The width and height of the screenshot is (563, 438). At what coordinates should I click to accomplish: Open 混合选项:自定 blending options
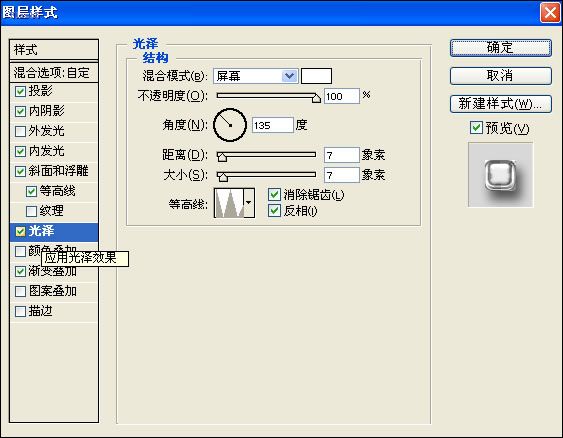(x=54, y=73)
